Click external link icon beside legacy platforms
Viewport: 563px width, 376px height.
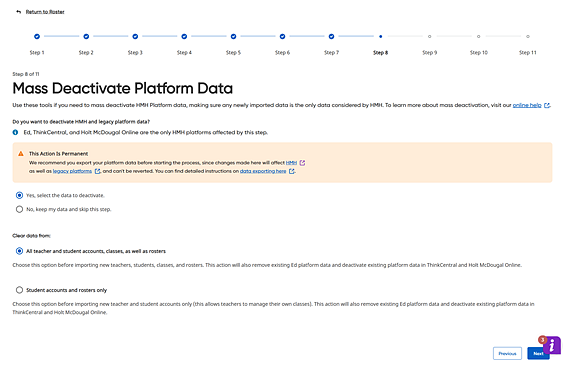point(97,171)
